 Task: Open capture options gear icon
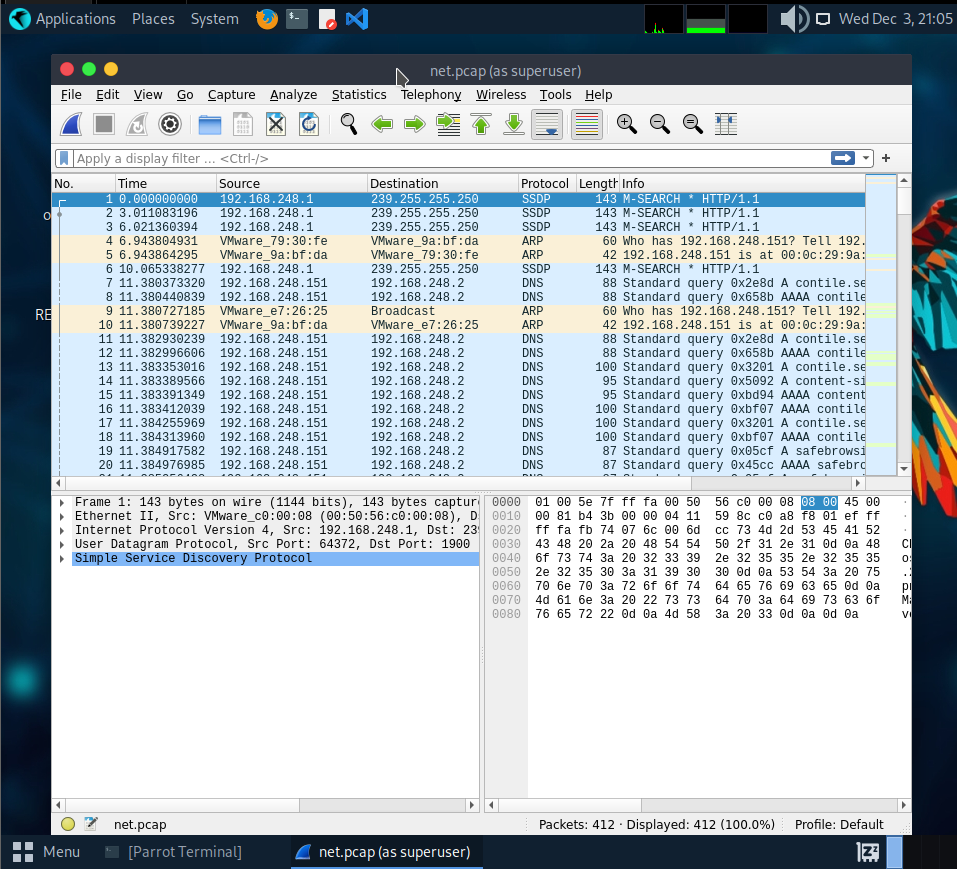[x=169, y=124]
